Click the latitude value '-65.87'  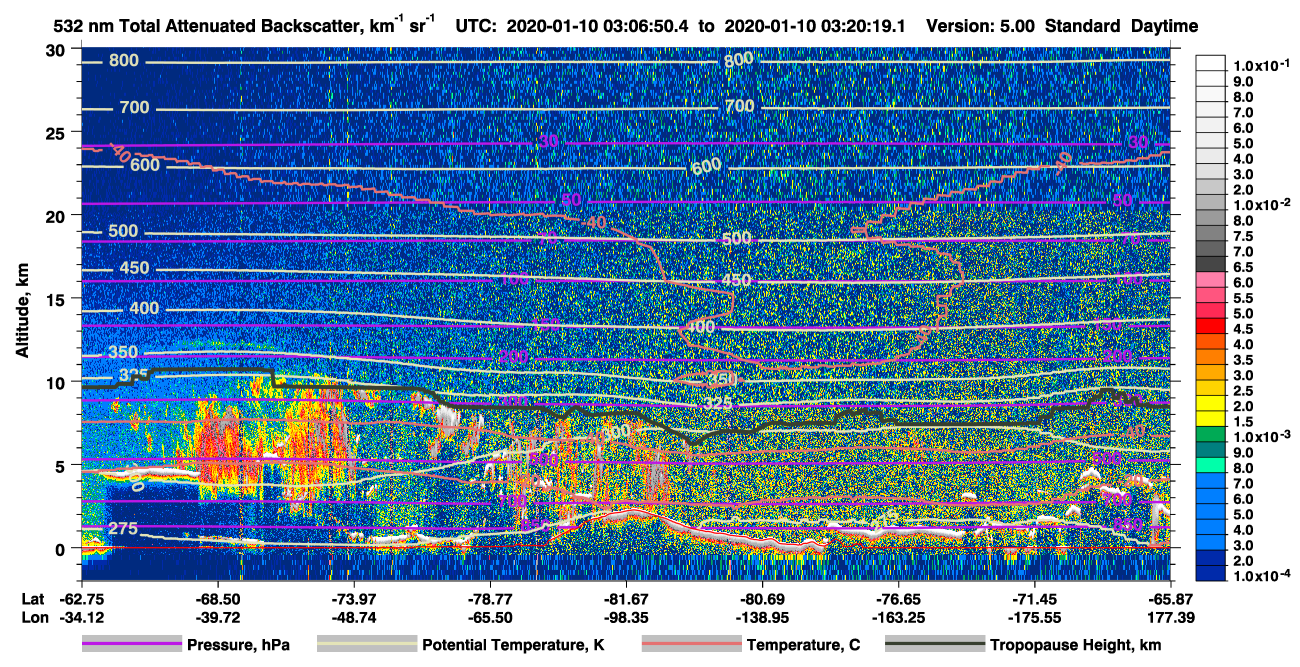click(x=1171, y=598)
